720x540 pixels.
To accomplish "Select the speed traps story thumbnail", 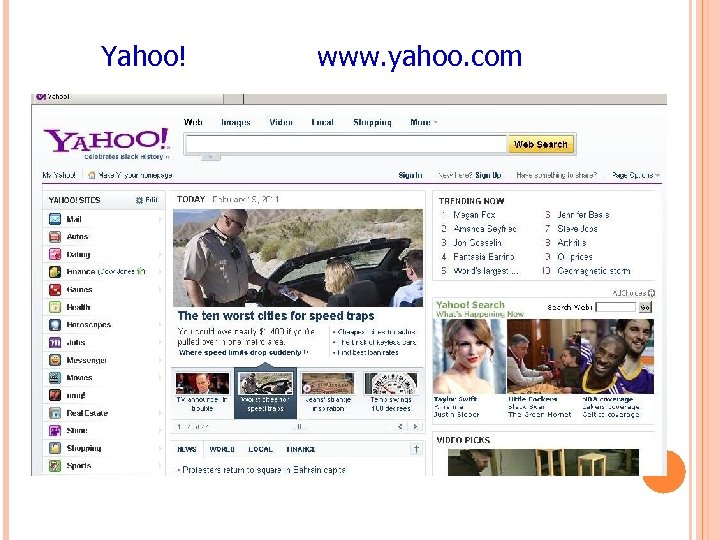I will tap(265, 383).
